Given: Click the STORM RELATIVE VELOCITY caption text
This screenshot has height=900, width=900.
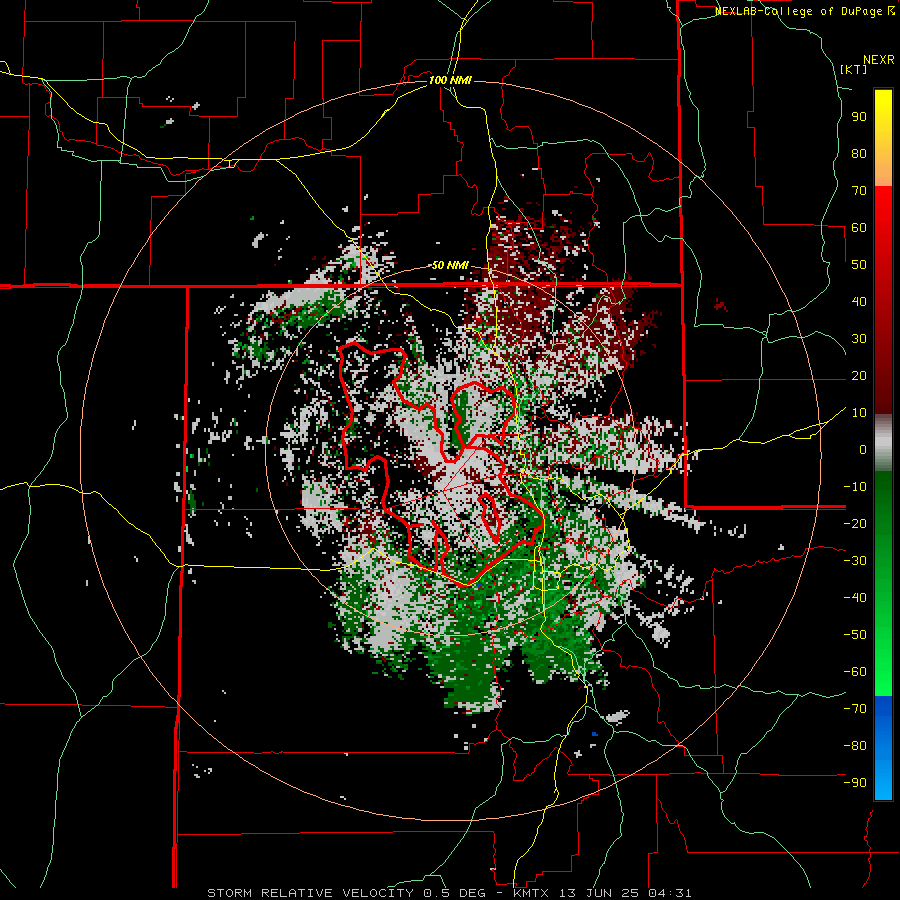Looking at the screenshot, I should click(x=310, y=893).
